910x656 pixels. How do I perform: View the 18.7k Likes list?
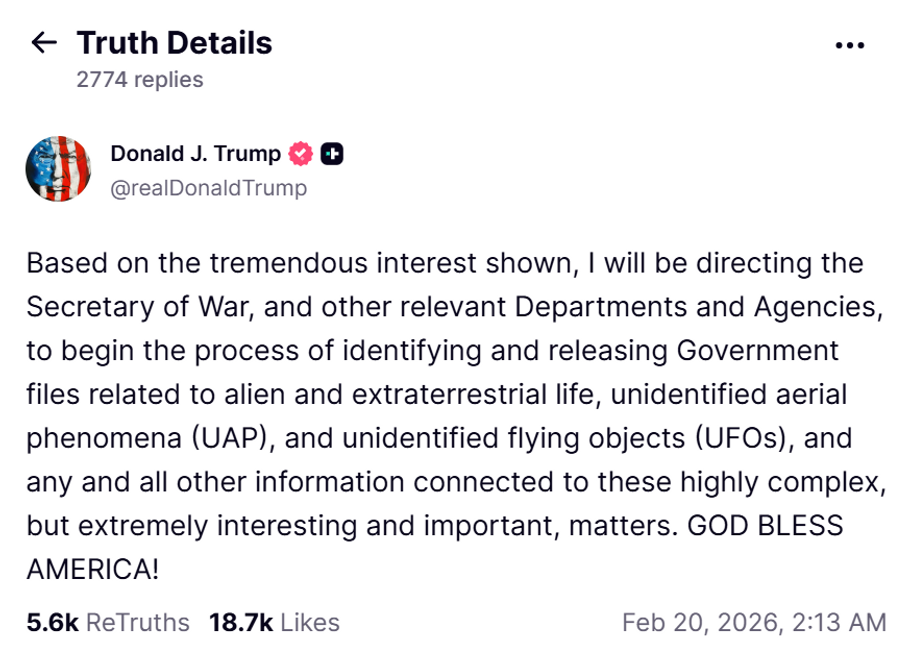274,622
